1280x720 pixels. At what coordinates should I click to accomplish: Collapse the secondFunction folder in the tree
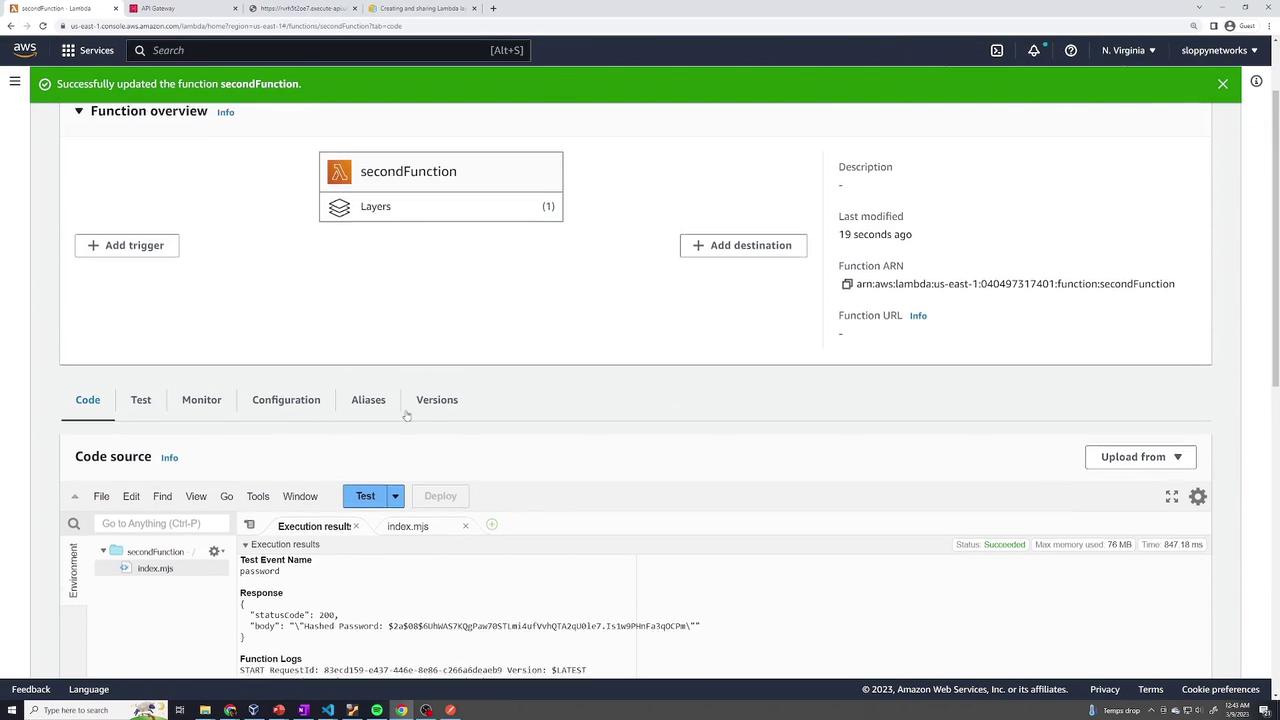[x=103, y=551]
